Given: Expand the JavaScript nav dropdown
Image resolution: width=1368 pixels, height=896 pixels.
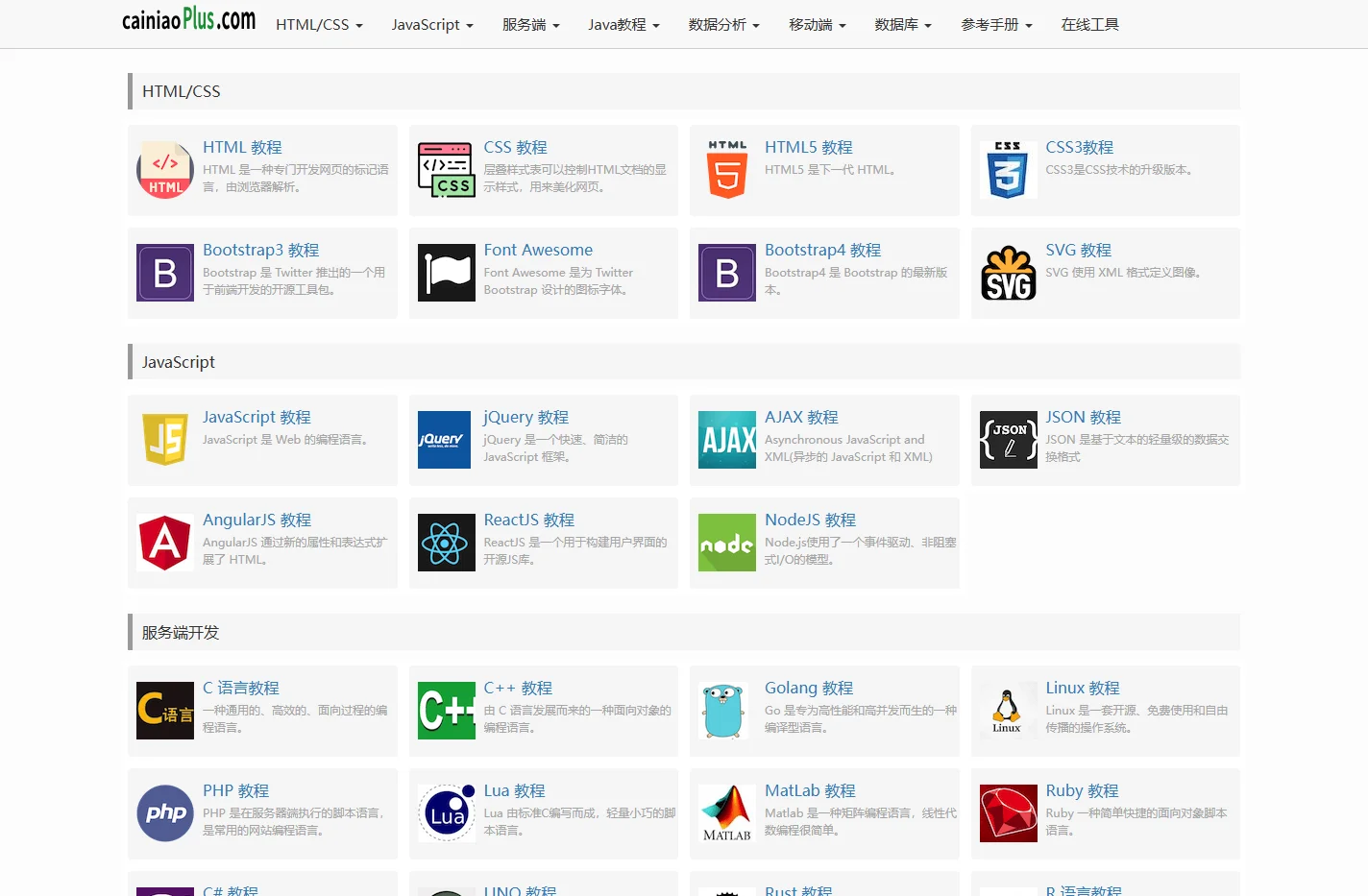Looking at the screenshot, I should [432, 25].
